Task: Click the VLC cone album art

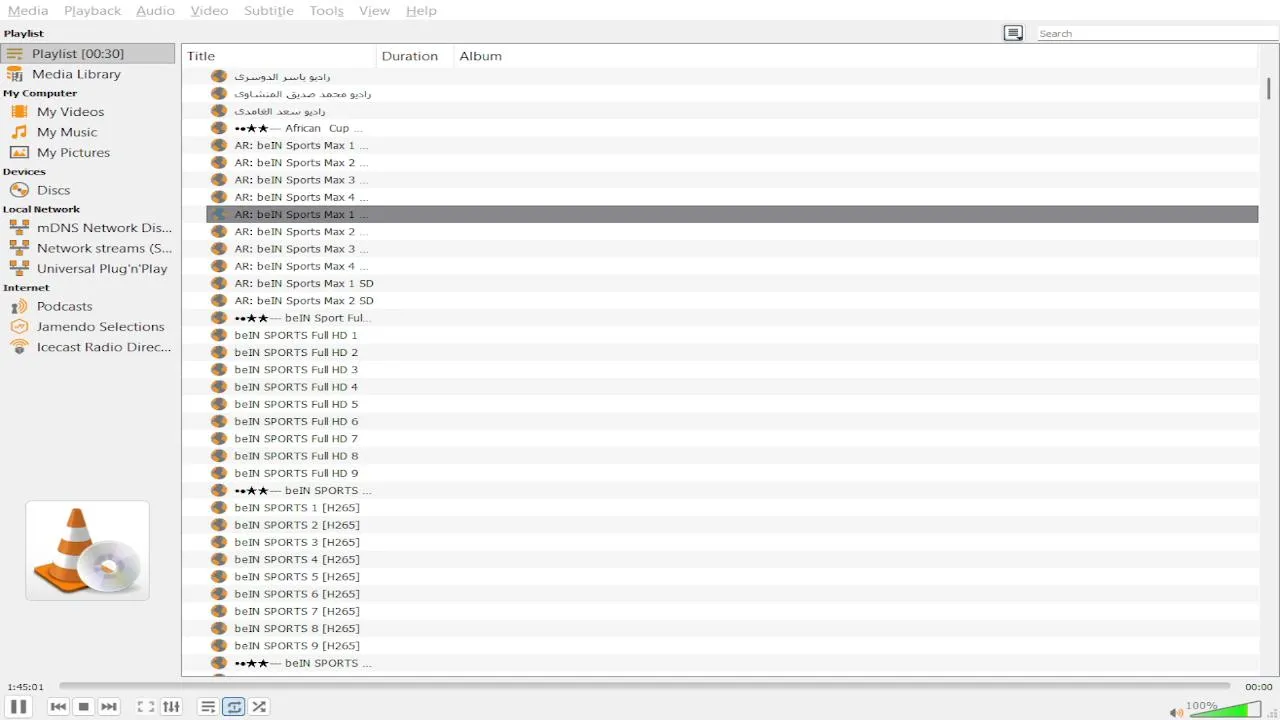Action: point(87,550)
